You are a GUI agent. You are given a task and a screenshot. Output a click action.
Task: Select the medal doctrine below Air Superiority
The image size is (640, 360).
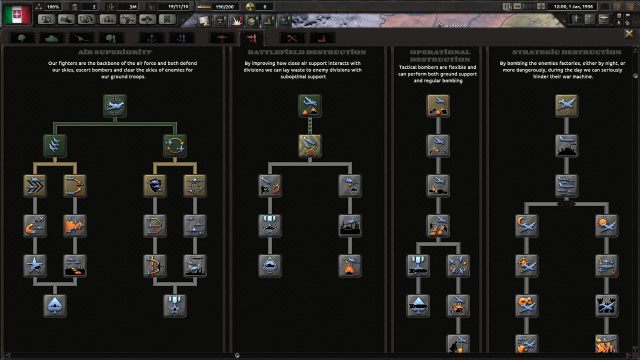coord(175,306)
